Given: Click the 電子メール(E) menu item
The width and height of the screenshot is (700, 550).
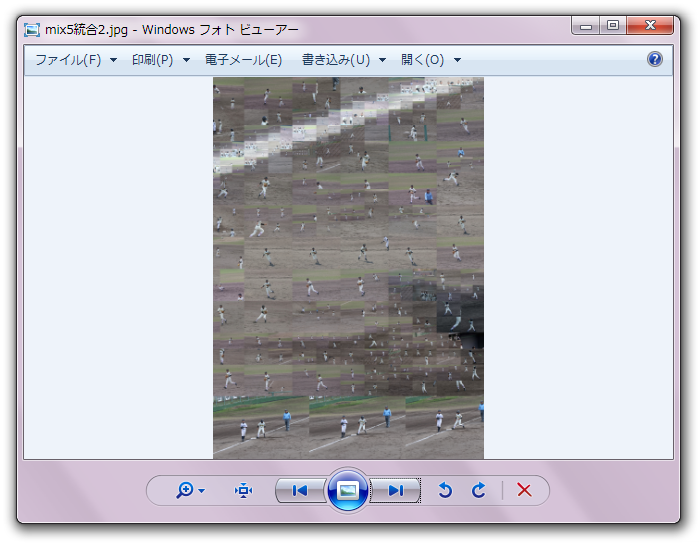Looking at the screenshot, I should coord(243,60).
